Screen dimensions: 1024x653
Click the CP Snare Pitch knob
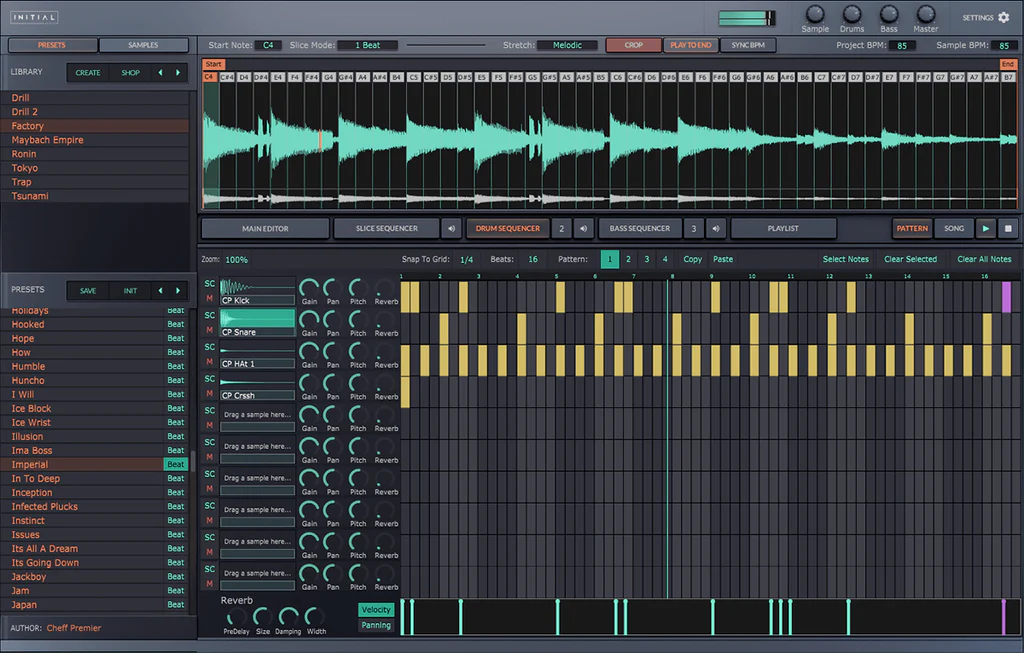click(x=358, y=319)
